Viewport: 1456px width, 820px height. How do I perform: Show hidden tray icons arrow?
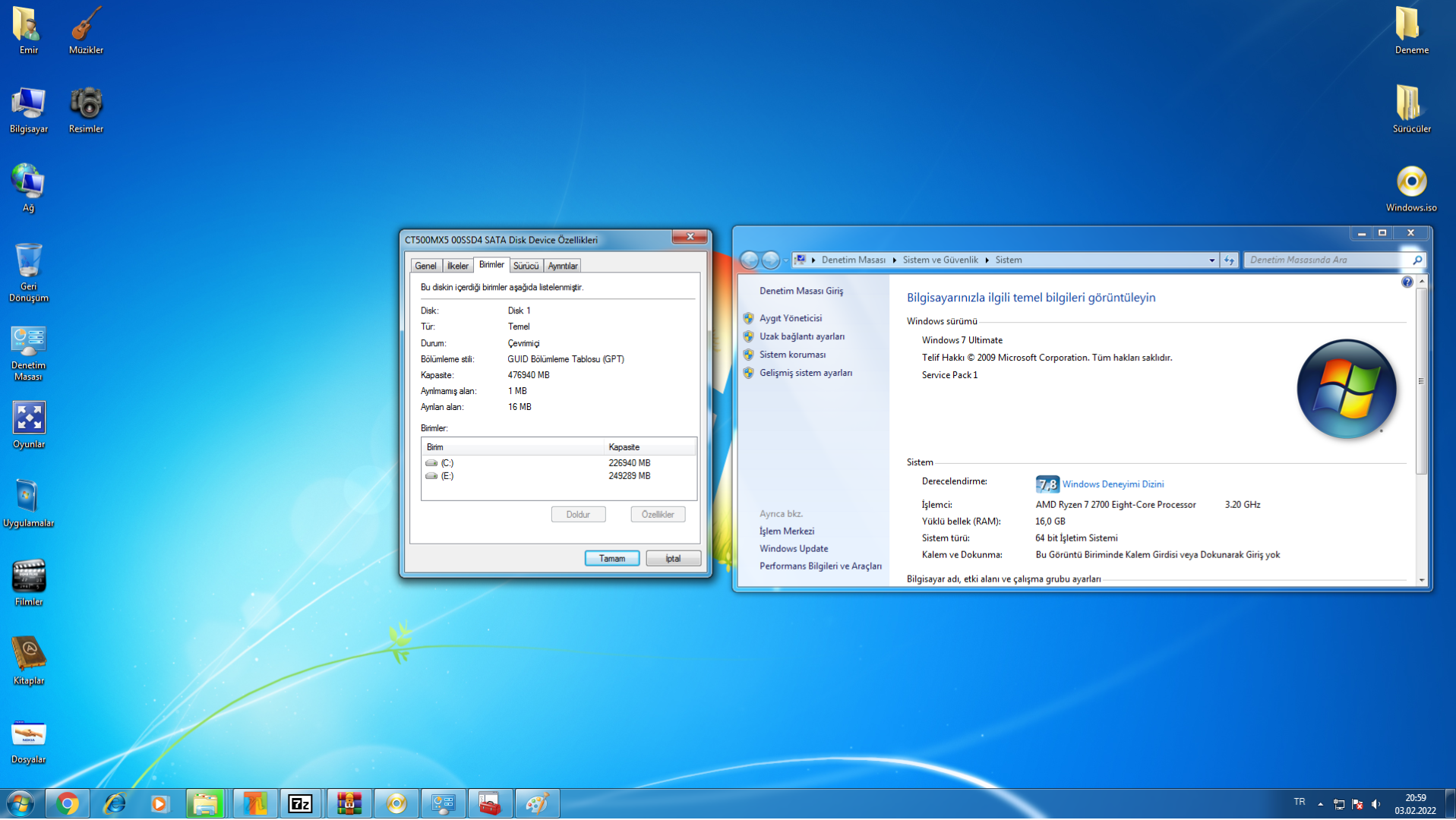(1321, 804)
